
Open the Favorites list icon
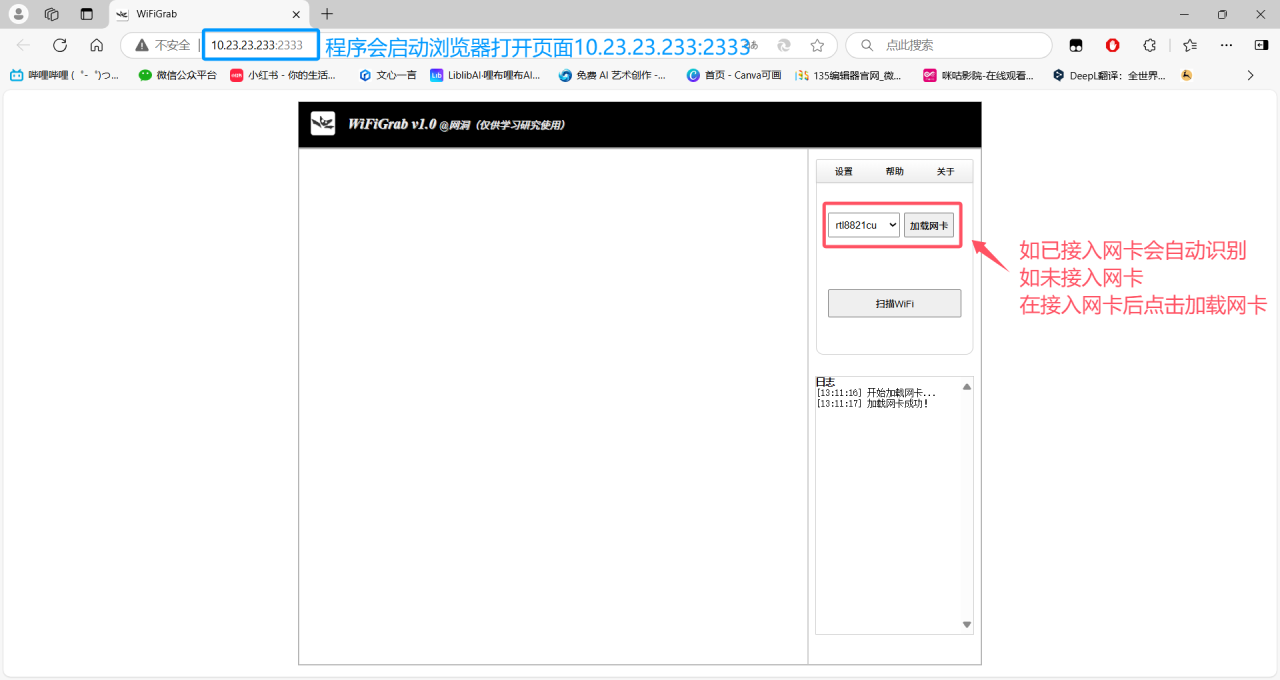(1189, 45)
